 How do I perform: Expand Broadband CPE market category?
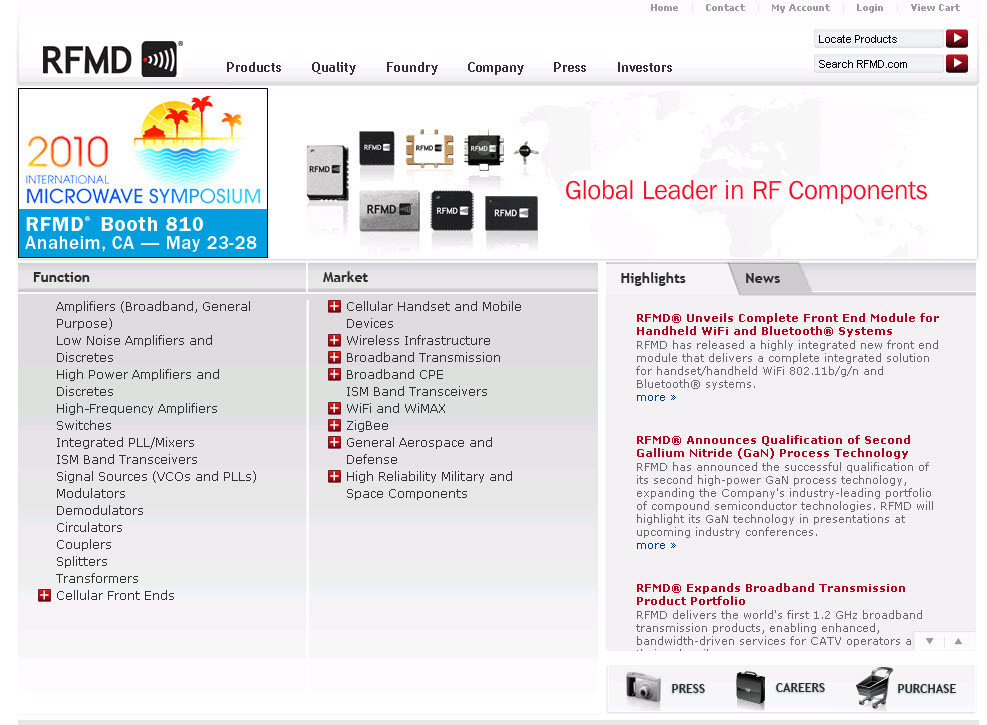tap(334, 374)
